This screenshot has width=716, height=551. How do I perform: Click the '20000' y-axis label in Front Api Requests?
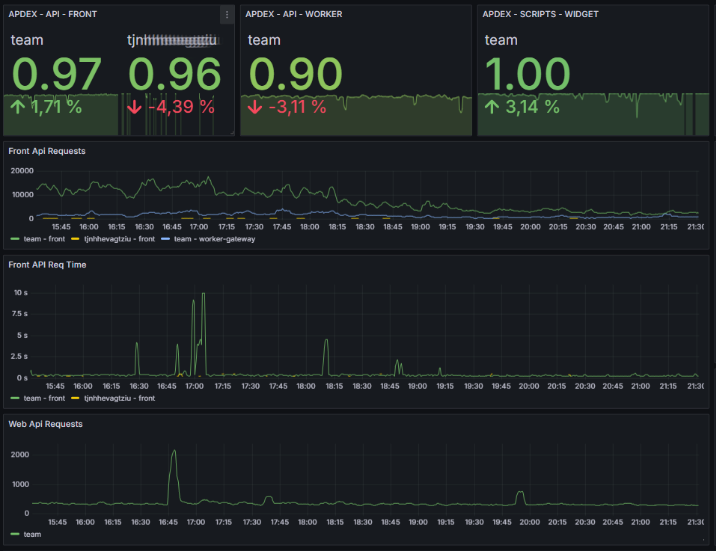22,171
